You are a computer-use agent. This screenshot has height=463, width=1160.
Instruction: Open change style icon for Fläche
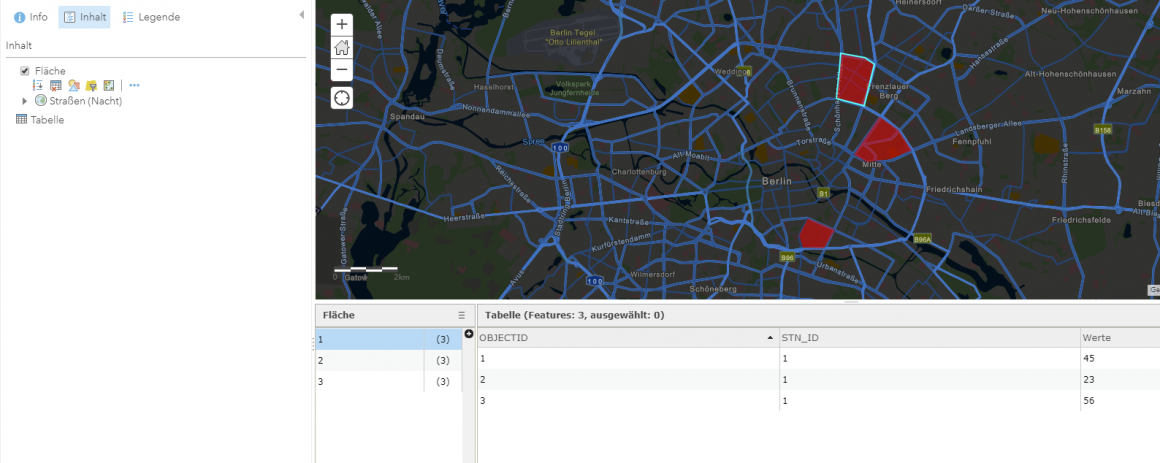[x=73, y=86]
